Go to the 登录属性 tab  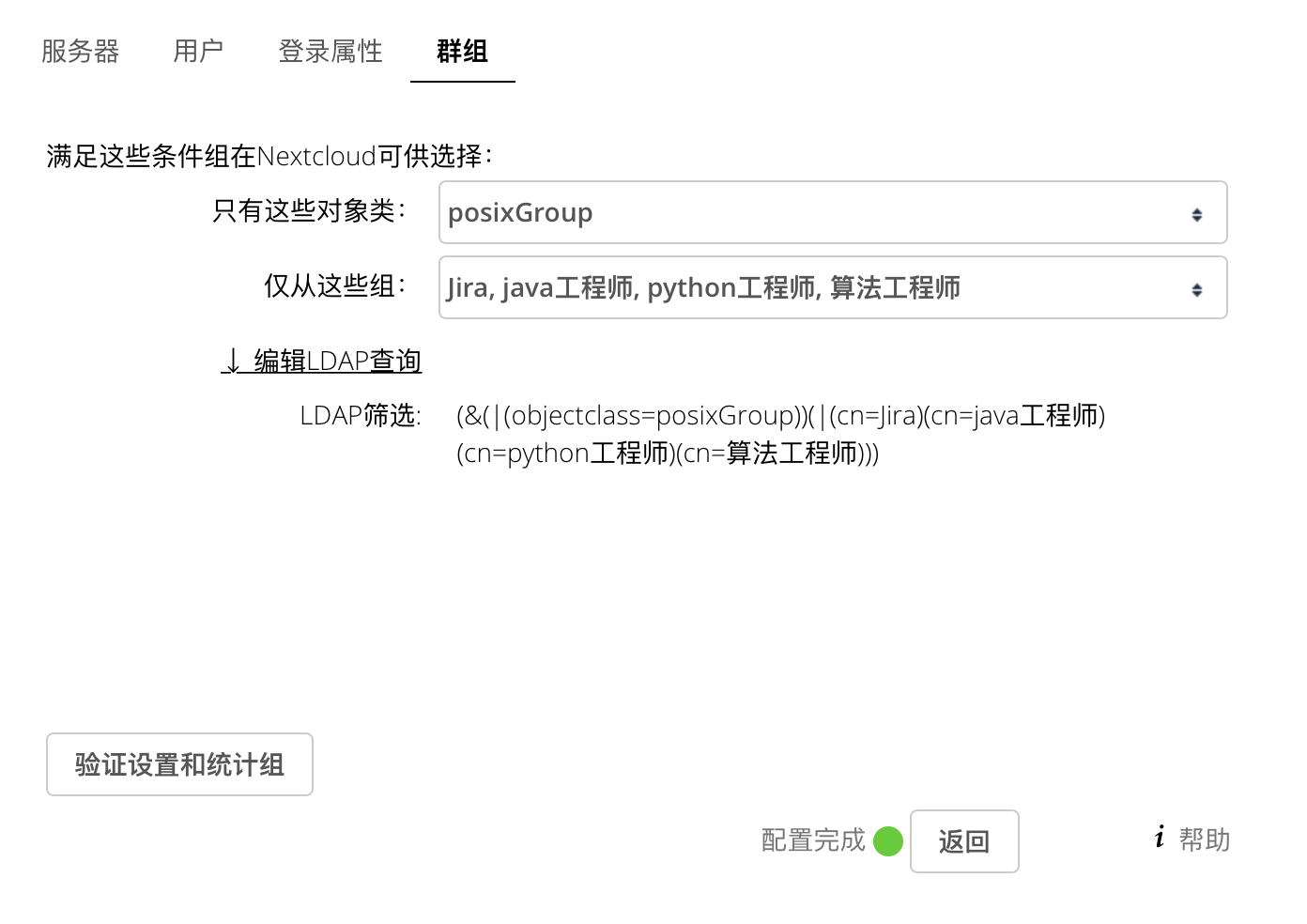331,51
